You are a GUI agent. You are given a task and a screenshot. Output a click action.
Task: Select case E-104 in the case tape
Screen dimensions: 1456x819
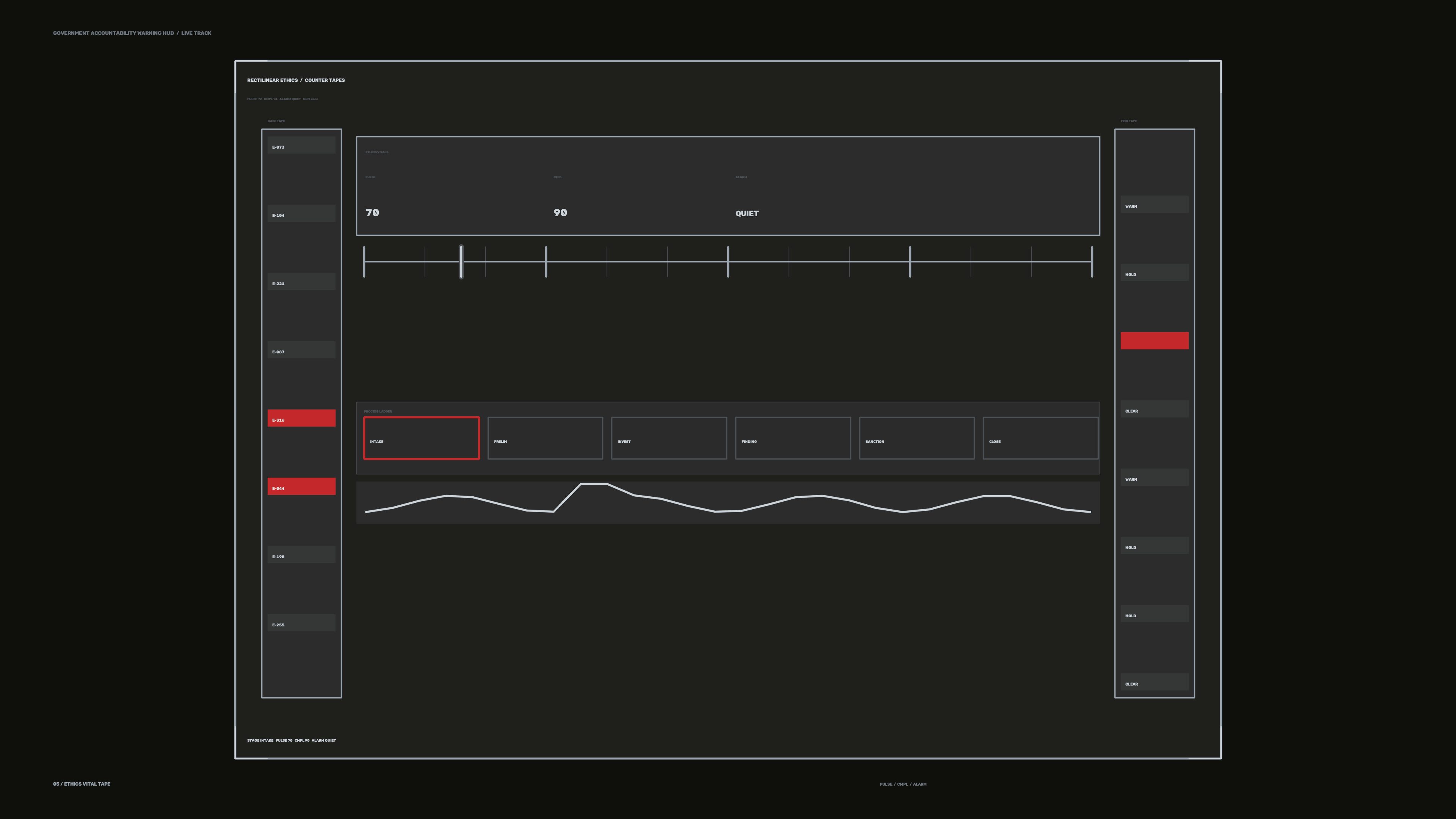301,213
